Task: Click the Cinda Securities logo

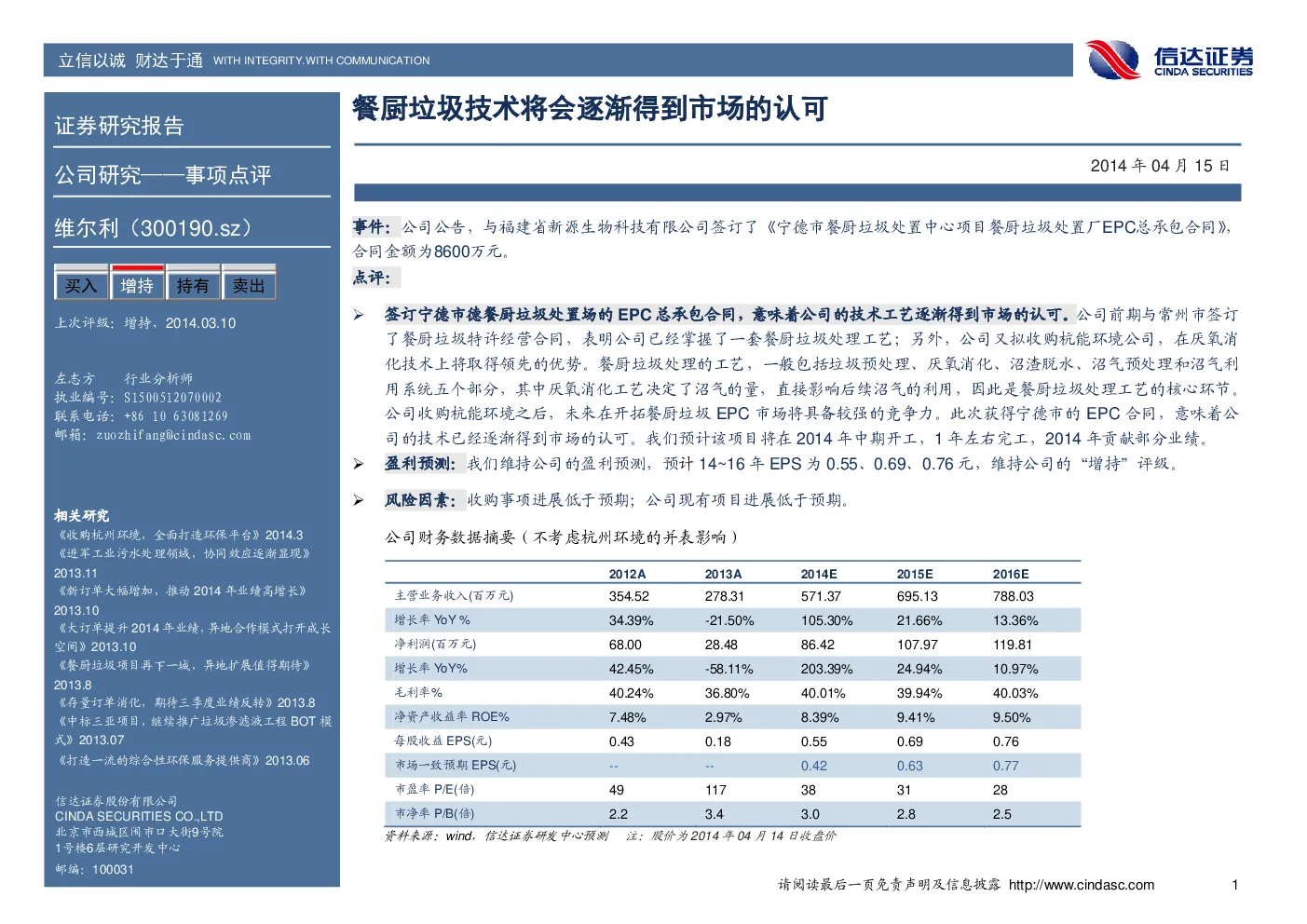Action: pos(1169,61)
